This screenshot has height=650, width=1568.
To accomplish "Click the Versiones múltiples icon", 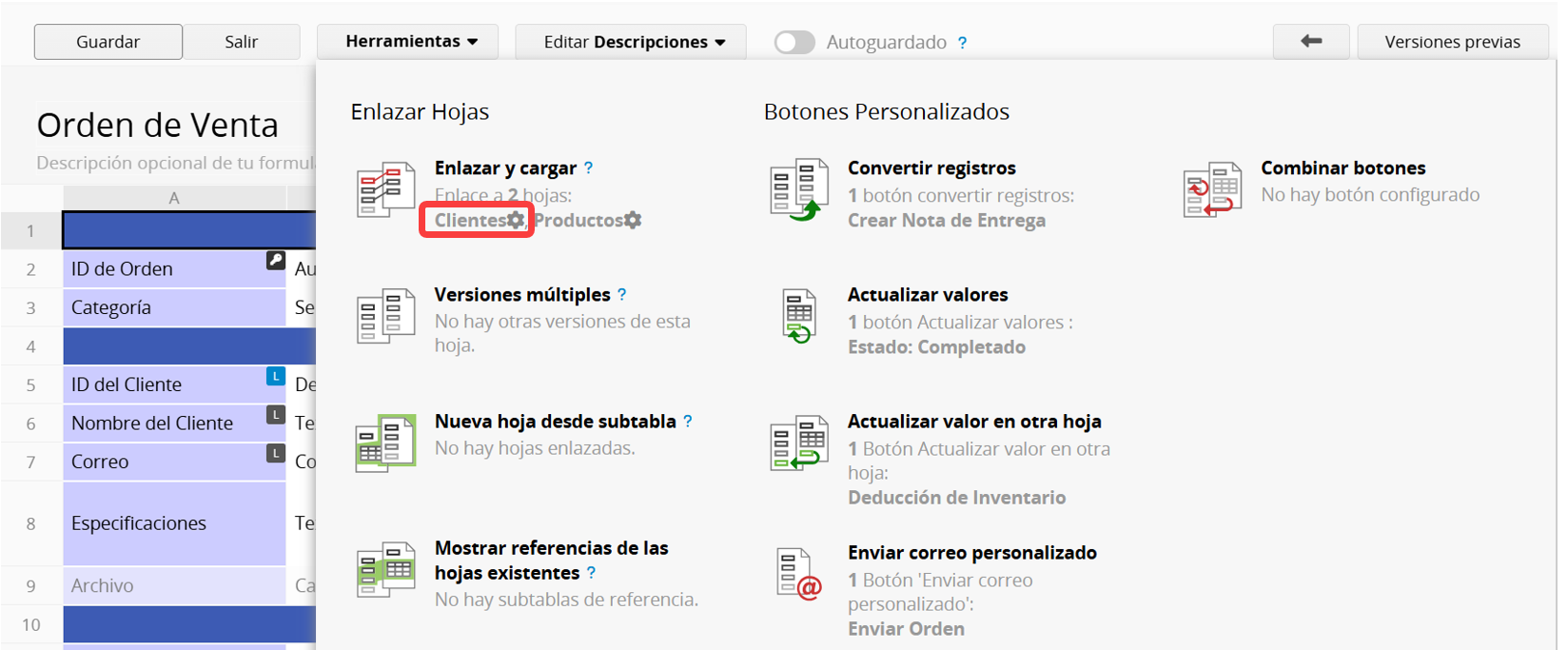I will [x=385, y=316].
